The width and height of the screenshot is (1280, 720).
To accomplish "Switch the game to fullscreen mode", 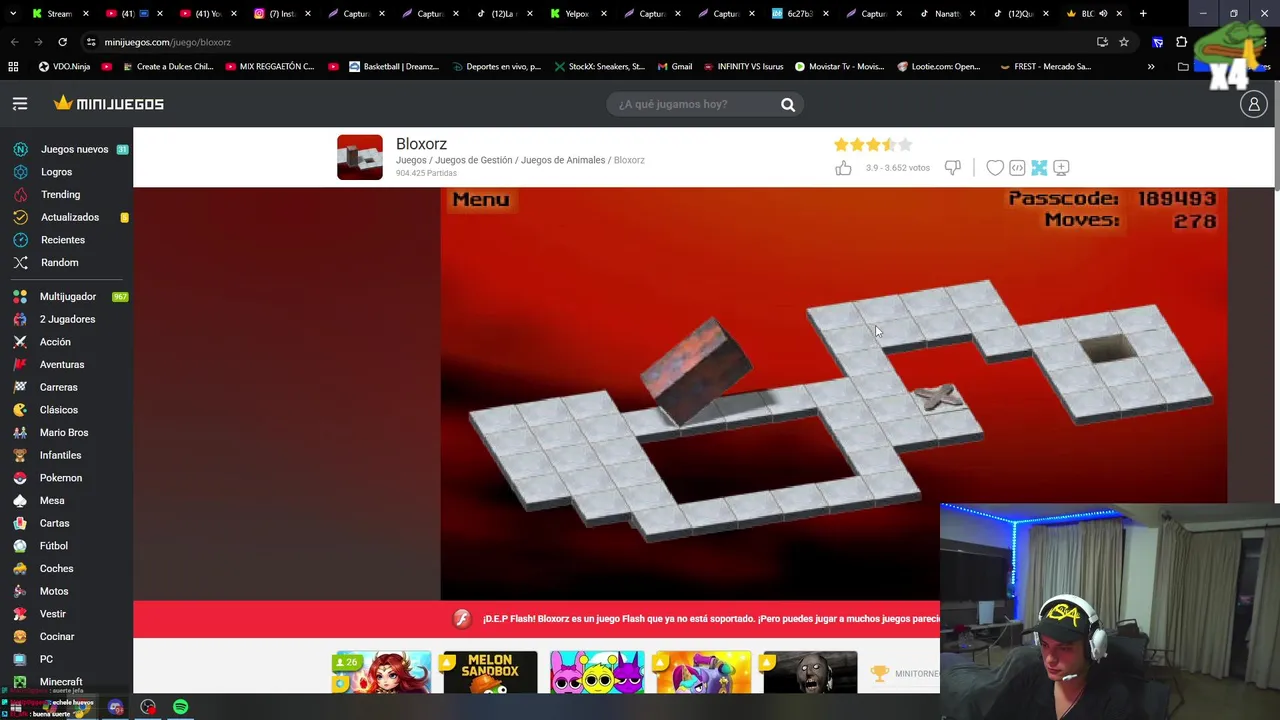I will (x=1039, y=168).
